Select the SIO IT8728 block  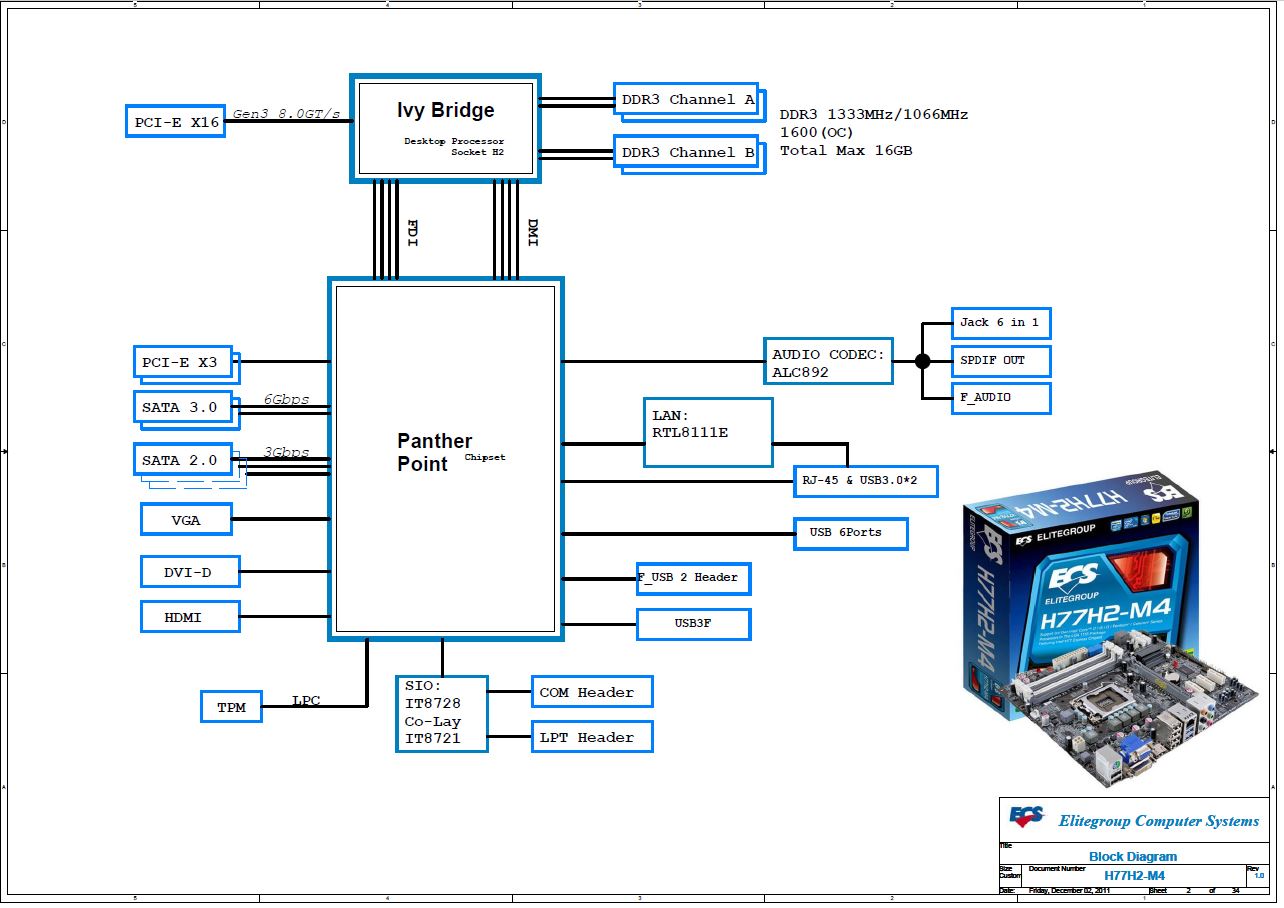(x=441, y=714)
